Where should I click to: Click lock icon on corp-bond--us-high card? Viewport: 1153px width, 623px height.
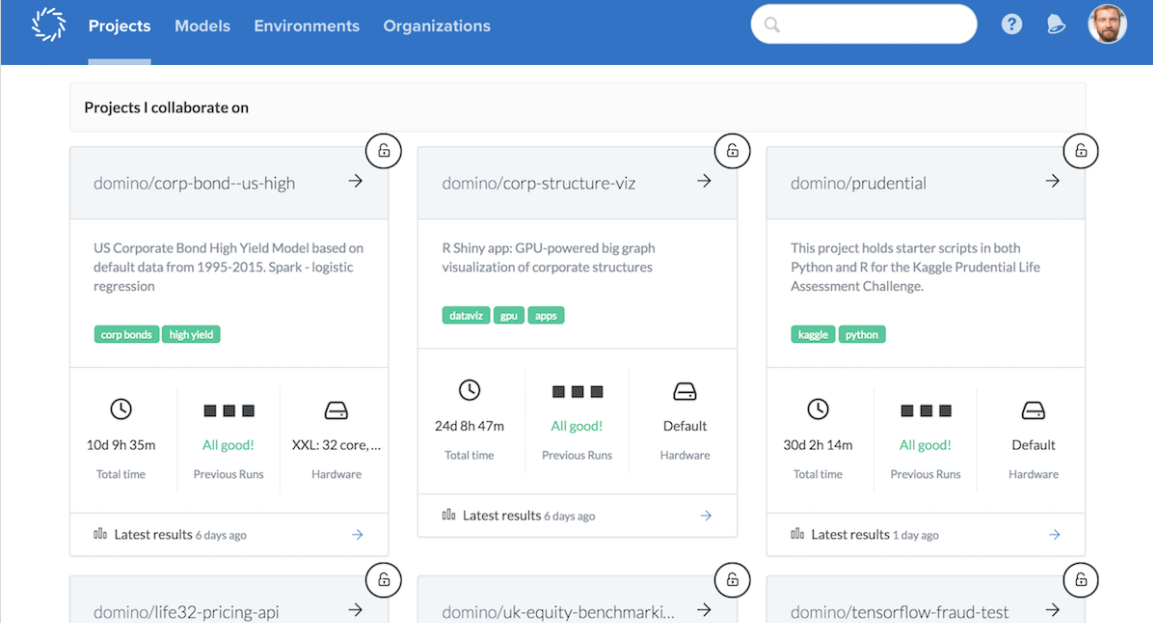click(384, 151)
